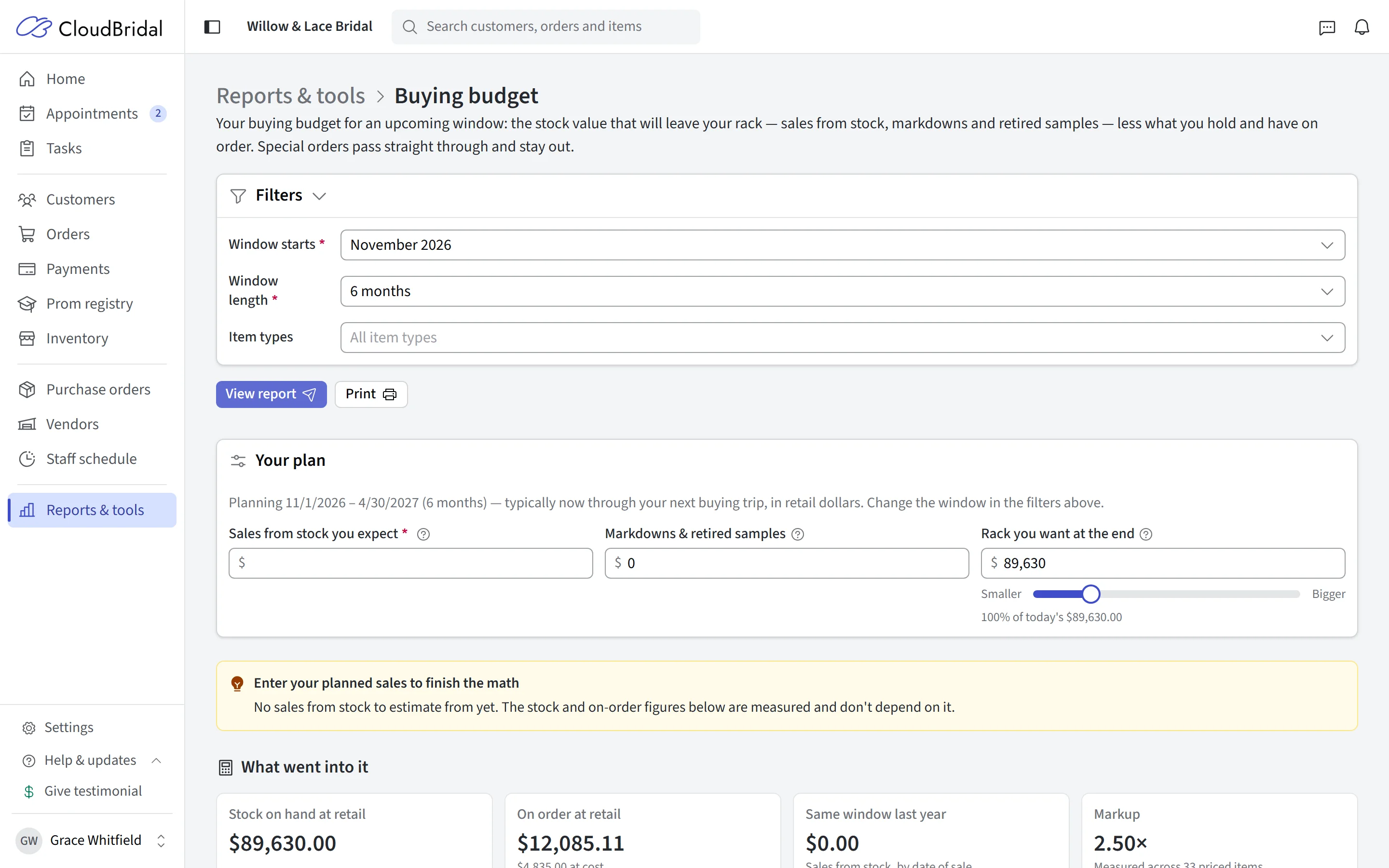Open Staff schedule page
Viewport: 1389px width, 868px height.
pyautogui.click(x=92, y=459)
